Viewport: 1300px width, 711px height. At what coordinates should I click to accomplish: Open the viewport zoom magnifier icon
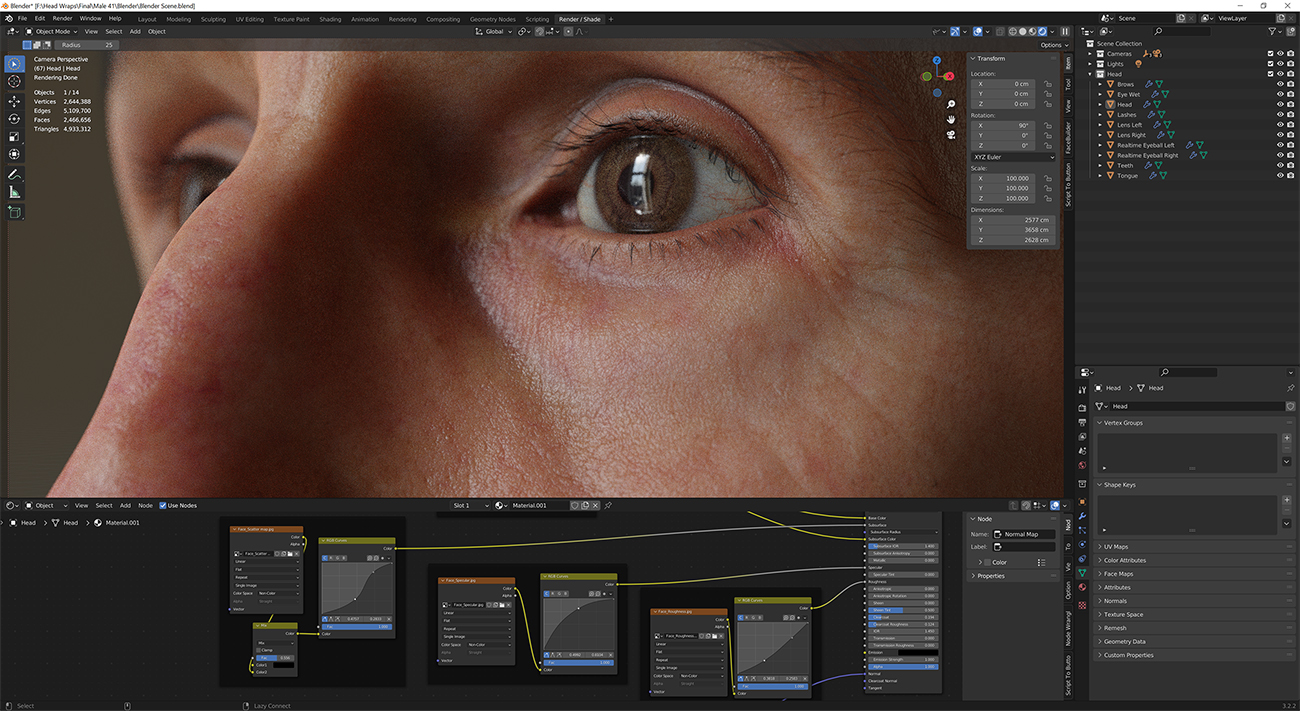[950, 103]
